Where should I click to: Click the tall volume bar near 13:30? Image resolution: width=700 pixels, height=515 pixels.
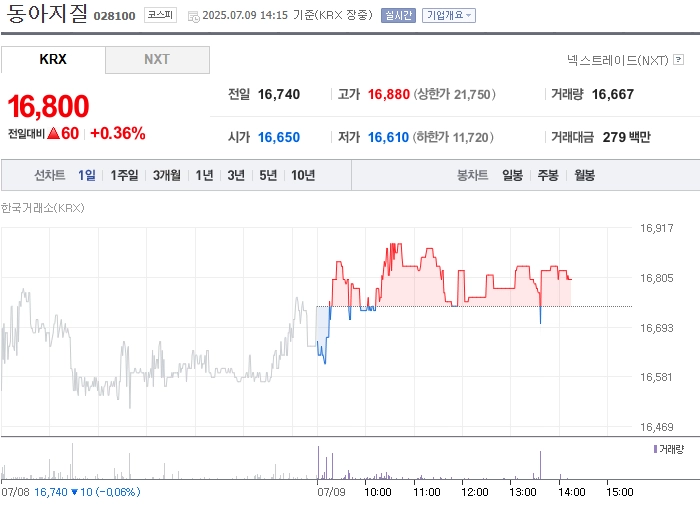[541, 465]
